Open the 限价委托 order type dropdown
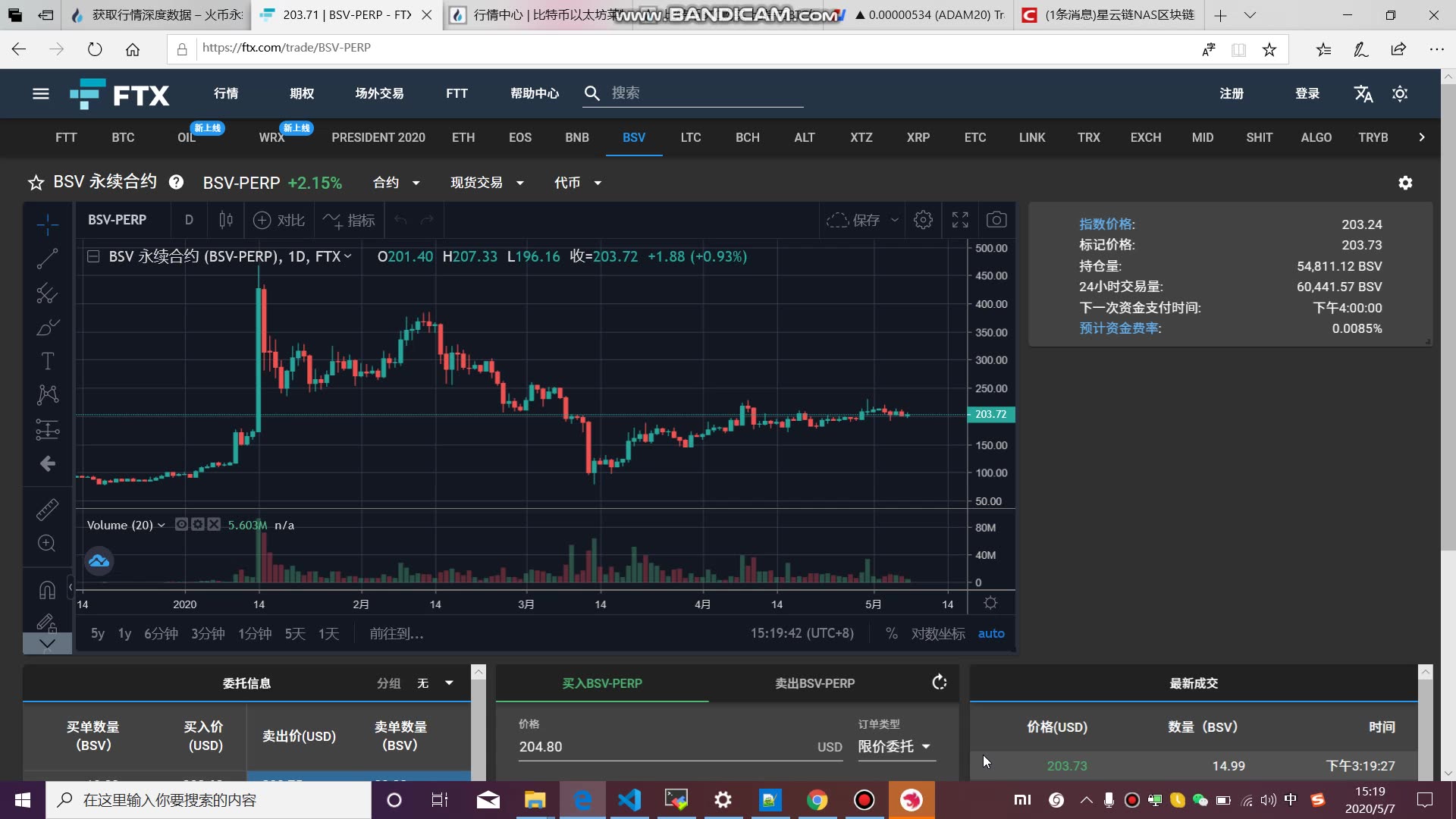 896,746
